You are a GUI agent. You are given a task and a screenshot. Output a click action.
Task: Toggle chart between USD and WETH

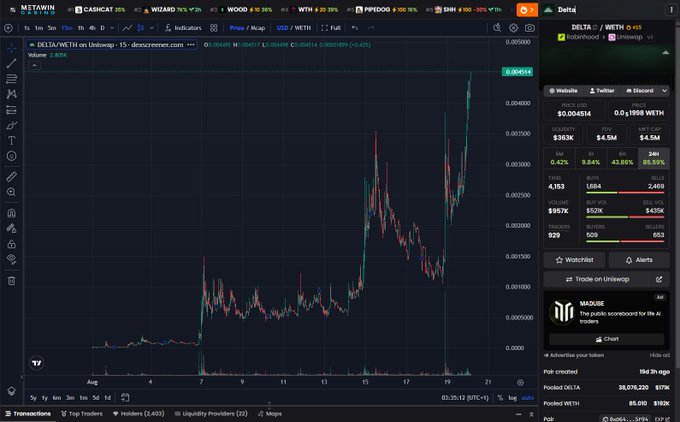click(x=294, y=28)
